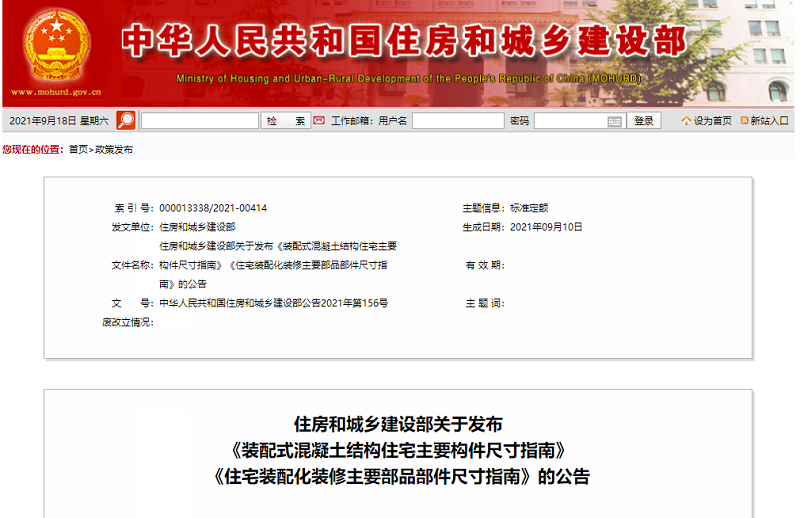The width and height of the screenshot is (800, 518).
Task: Open the soft keyboard icon in password field
Action: tap(614, 121)
